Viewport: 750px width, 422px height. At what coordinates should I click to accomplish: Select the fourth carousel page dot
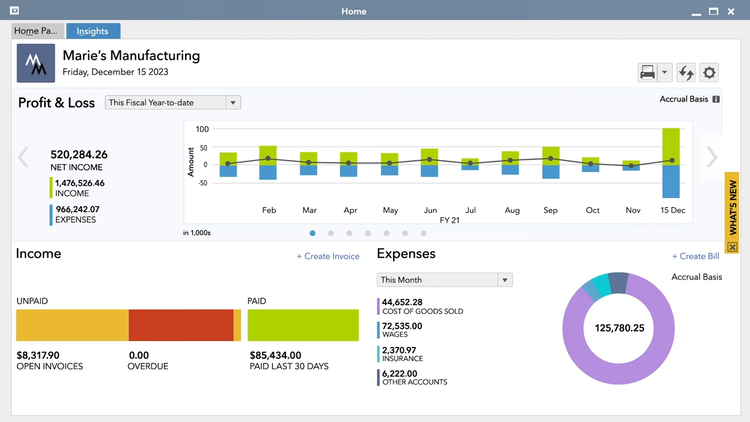(368, 233)
